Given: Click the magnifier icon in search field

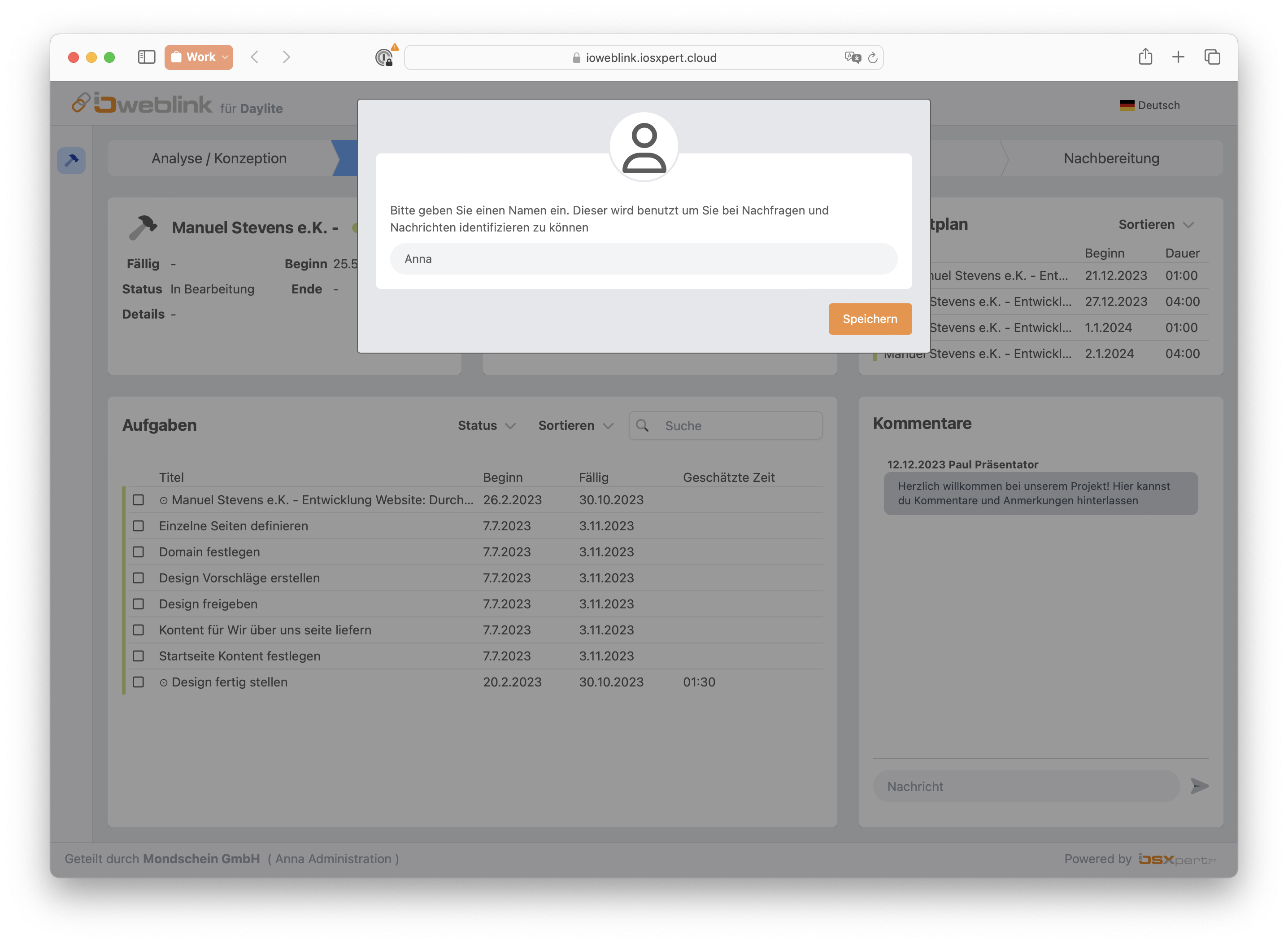Looking at the screenshot, I should (642, 426).
